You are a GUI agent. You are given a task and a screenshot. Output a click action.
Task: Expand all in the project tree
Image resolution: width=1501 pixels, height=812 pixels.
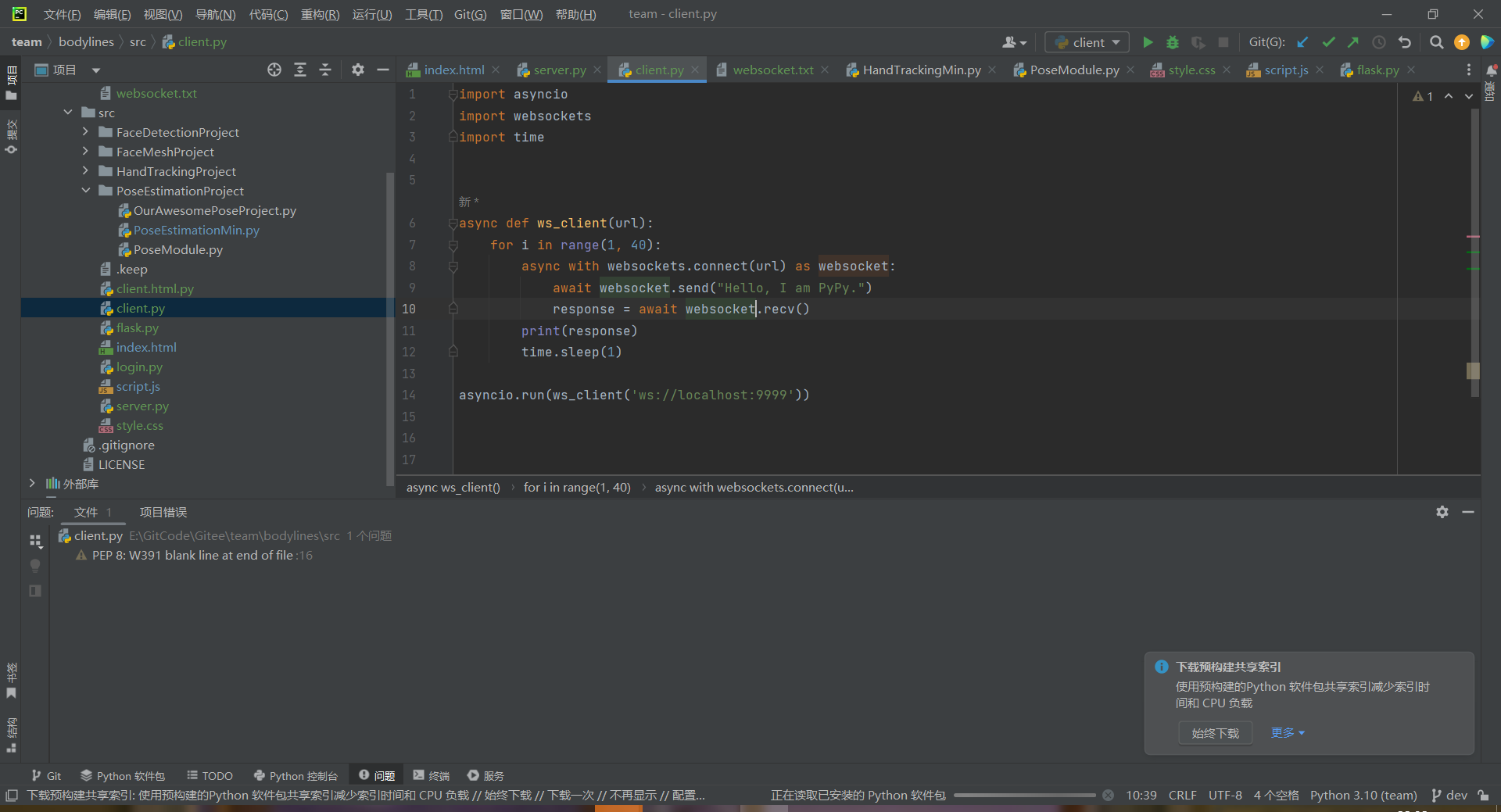coord(300,70)
